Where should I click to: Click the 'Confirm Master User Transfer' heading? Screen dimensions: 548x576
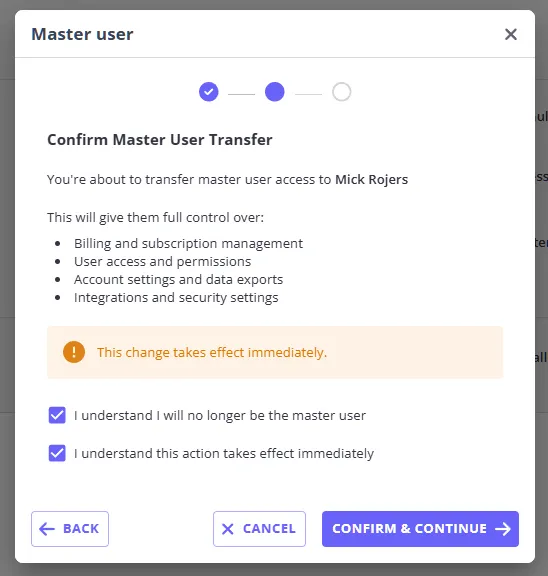click(x=160, y=140)
